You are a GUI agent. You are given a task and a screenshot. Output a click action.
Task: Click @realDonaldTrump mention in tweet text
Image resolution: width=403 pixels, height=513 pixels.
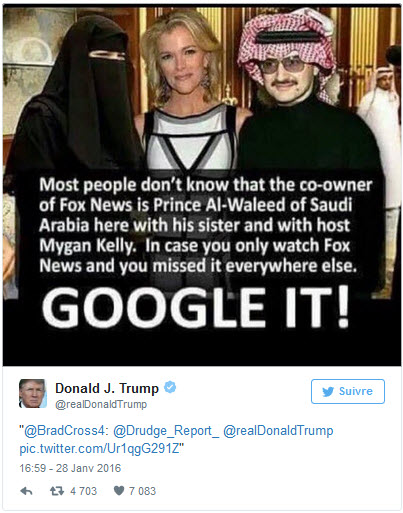[x=278, y=431]
